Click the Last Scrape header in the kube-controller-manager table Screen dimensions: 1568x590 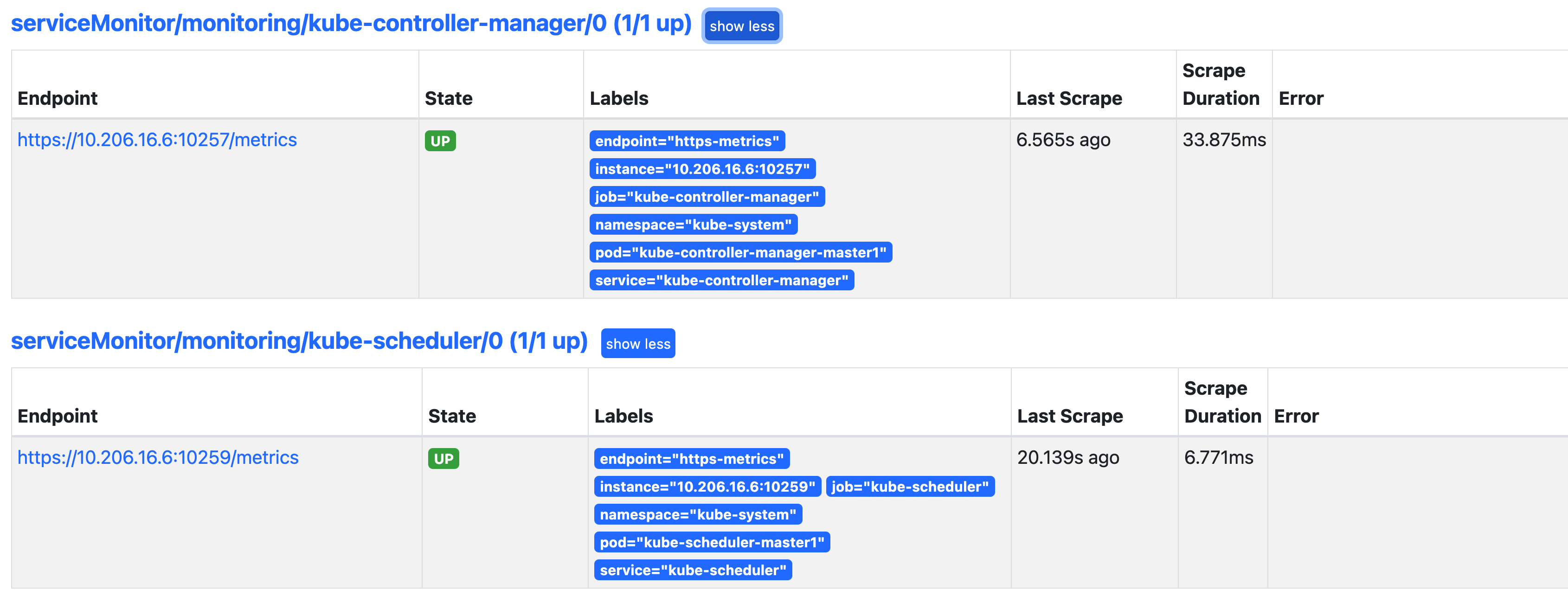[1069, 99]
